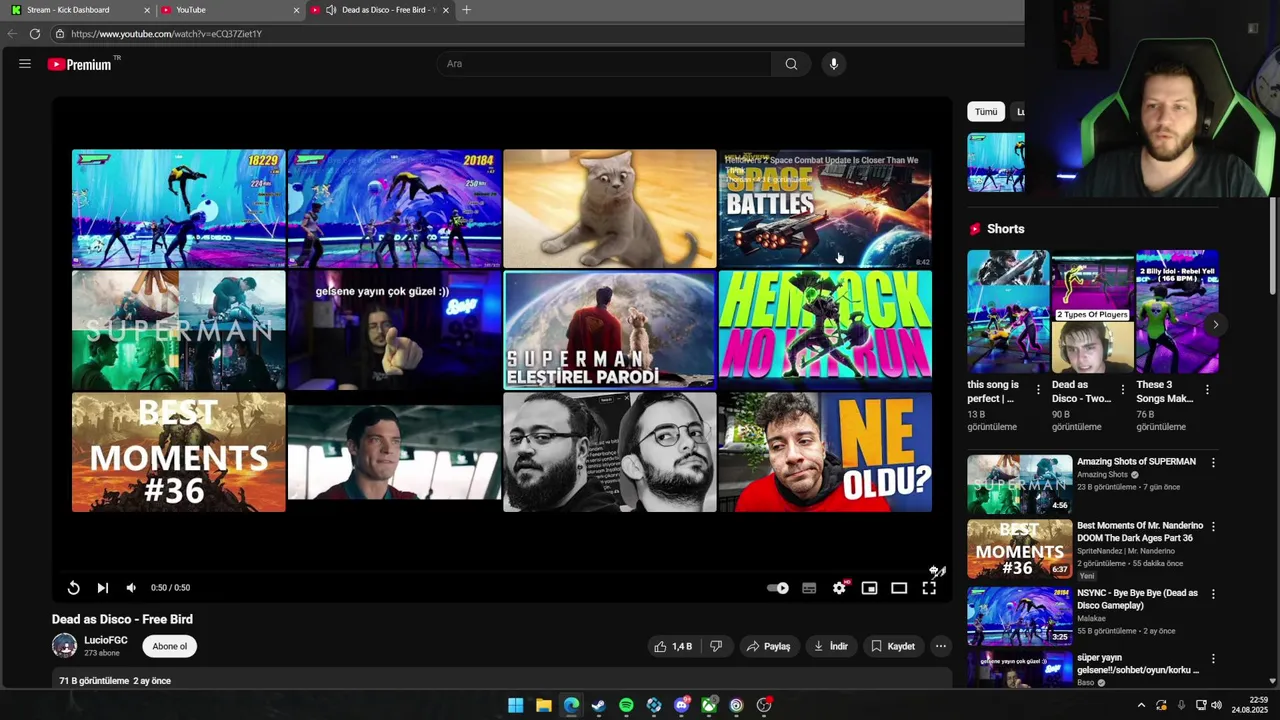The width and height of the screenshot is (1280, 720).
Task: Open the LucioFGC channel name link
Action: point(106,640)
